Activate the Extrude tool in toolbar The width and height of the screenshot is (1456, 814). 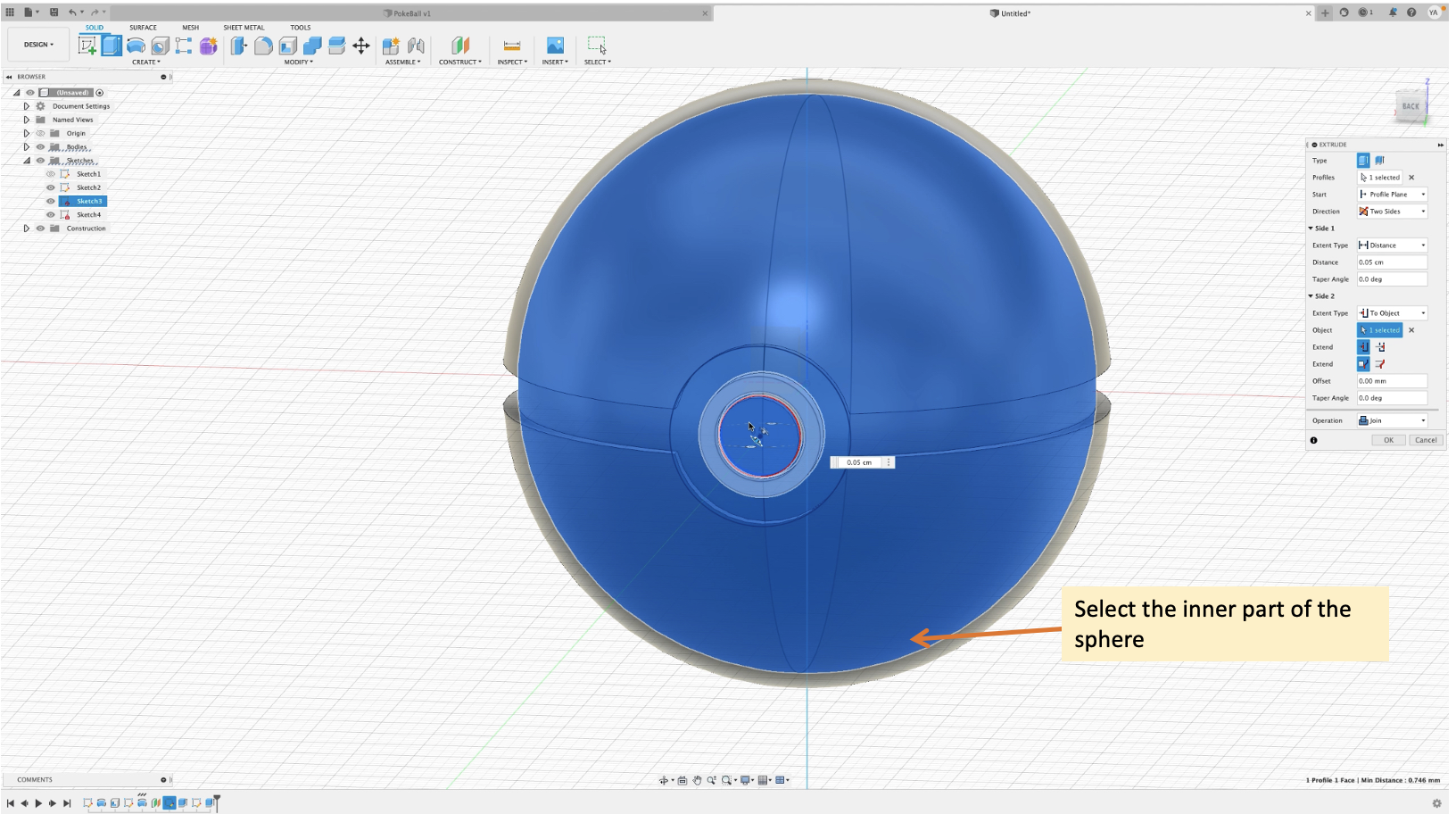pos(112,46)
